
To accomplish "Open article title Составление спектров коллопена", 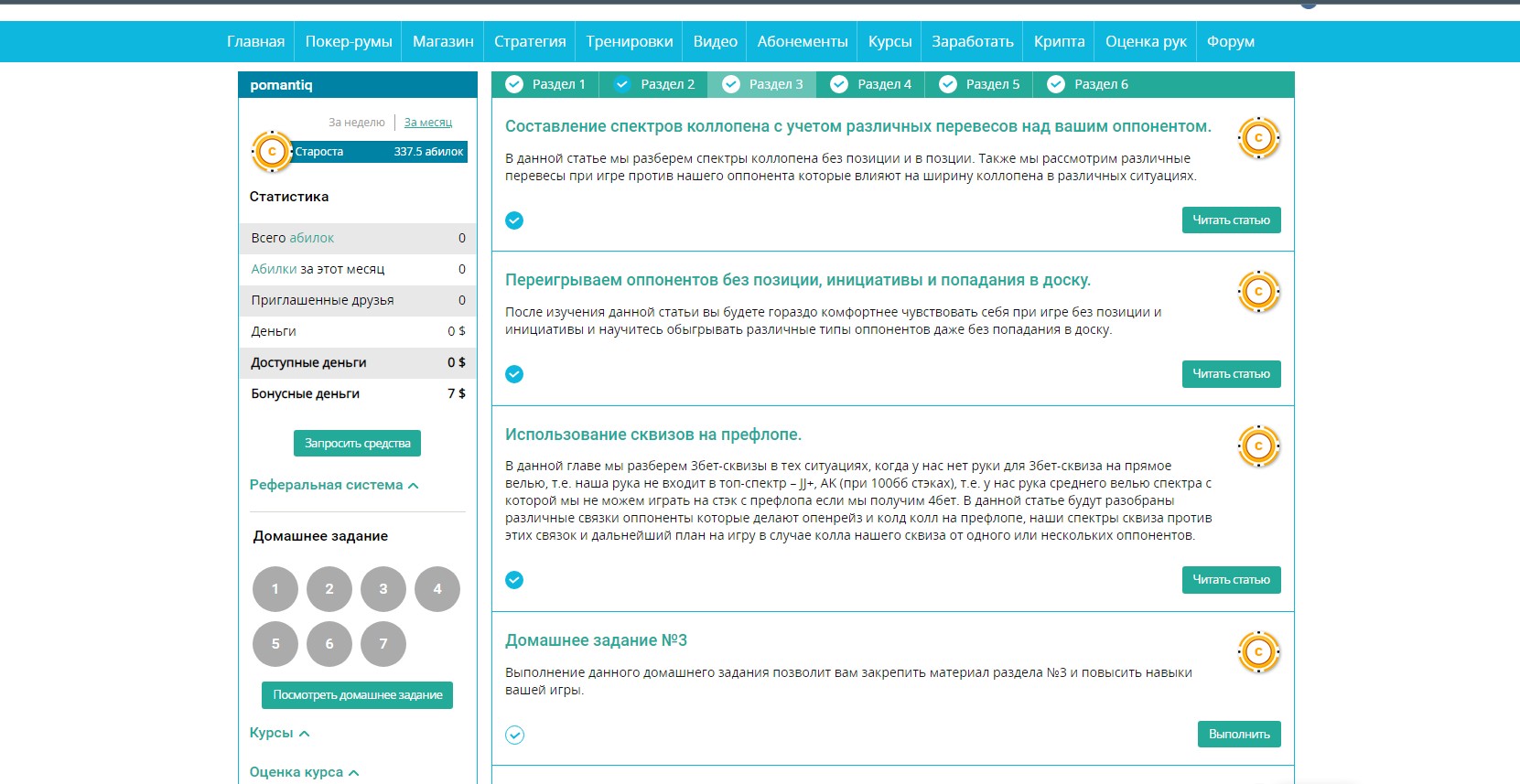I will (x=858, y=126).
